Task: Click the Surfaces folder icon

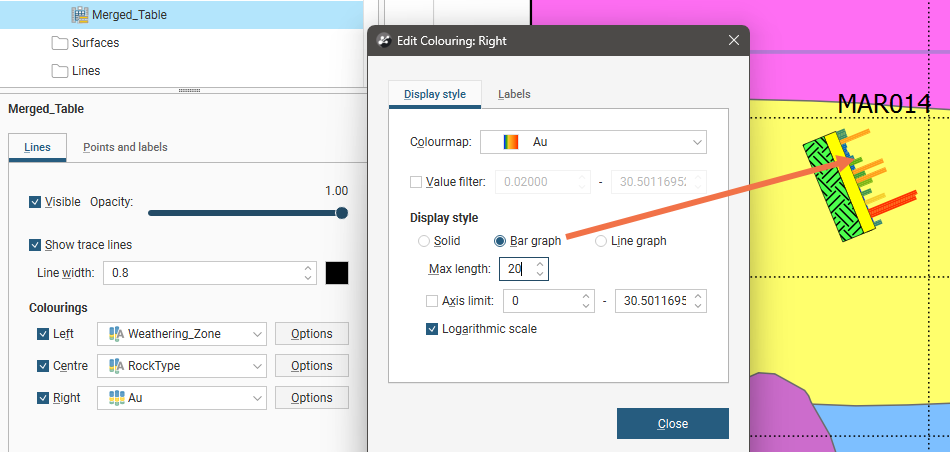Action: point(60,43)
